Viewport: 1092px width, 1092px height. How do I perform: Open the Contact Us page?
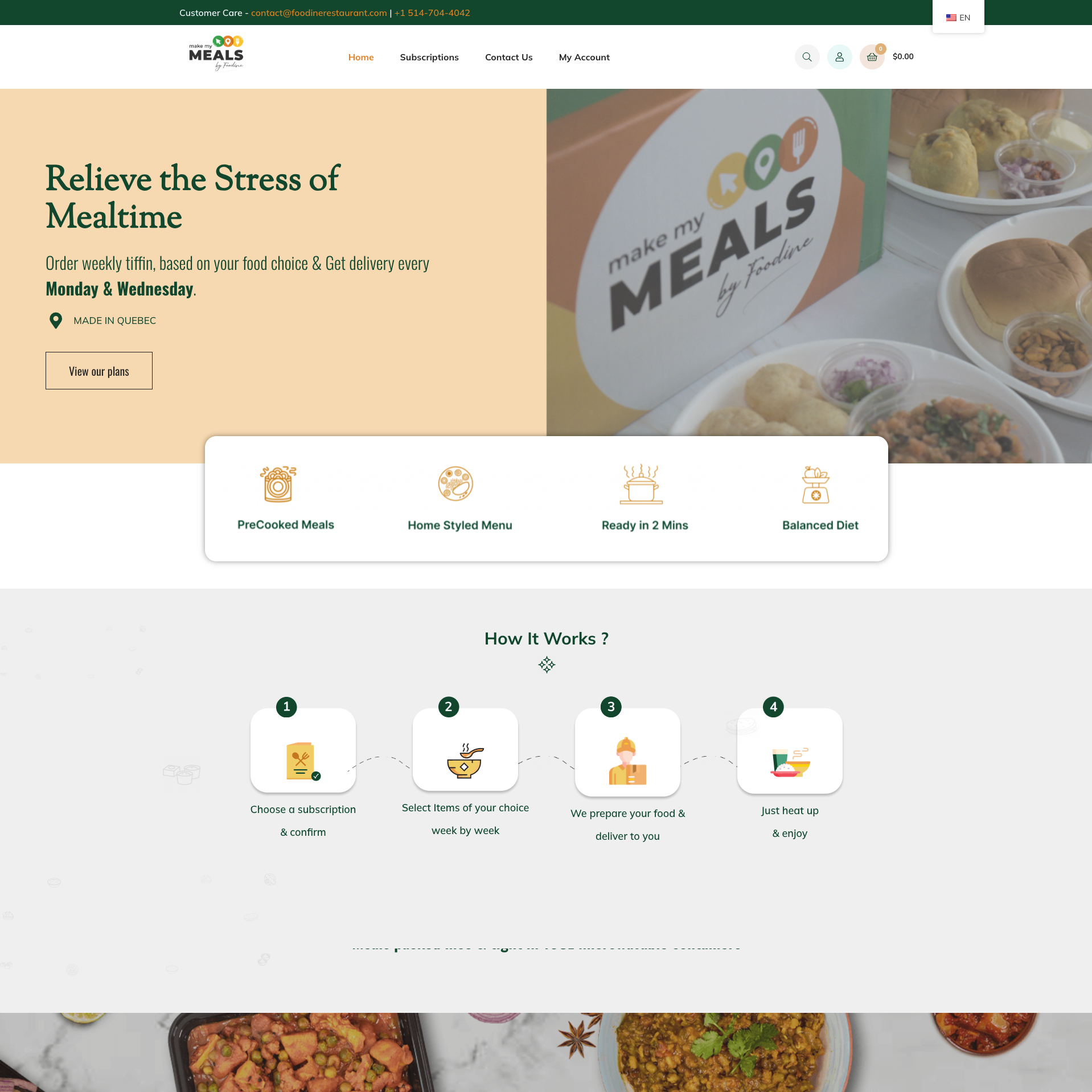[x=508, y=57]
